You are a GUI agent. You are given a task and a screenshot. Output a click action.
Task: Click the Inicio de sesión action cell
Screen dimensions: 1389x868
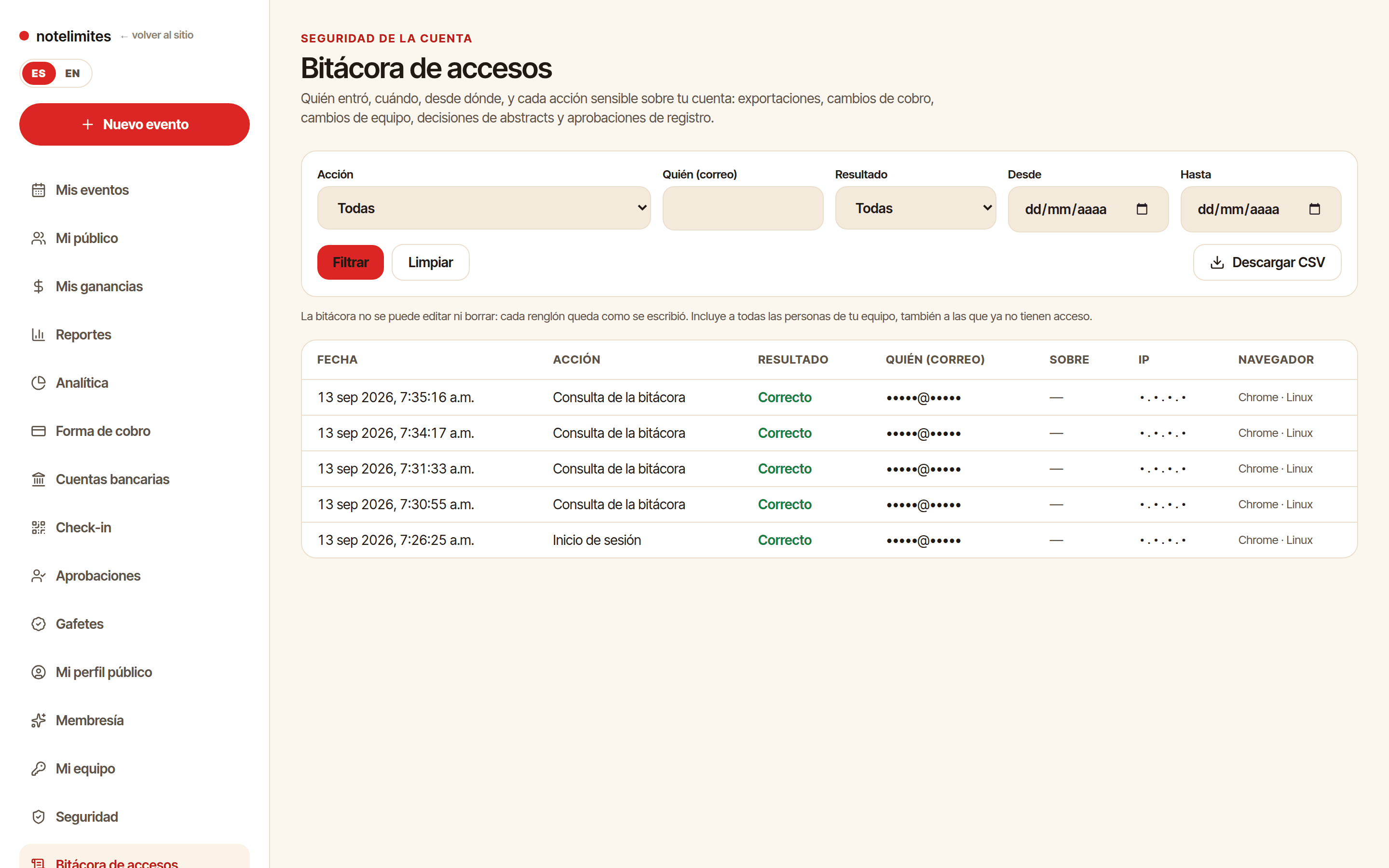click(x=597, y=540)
